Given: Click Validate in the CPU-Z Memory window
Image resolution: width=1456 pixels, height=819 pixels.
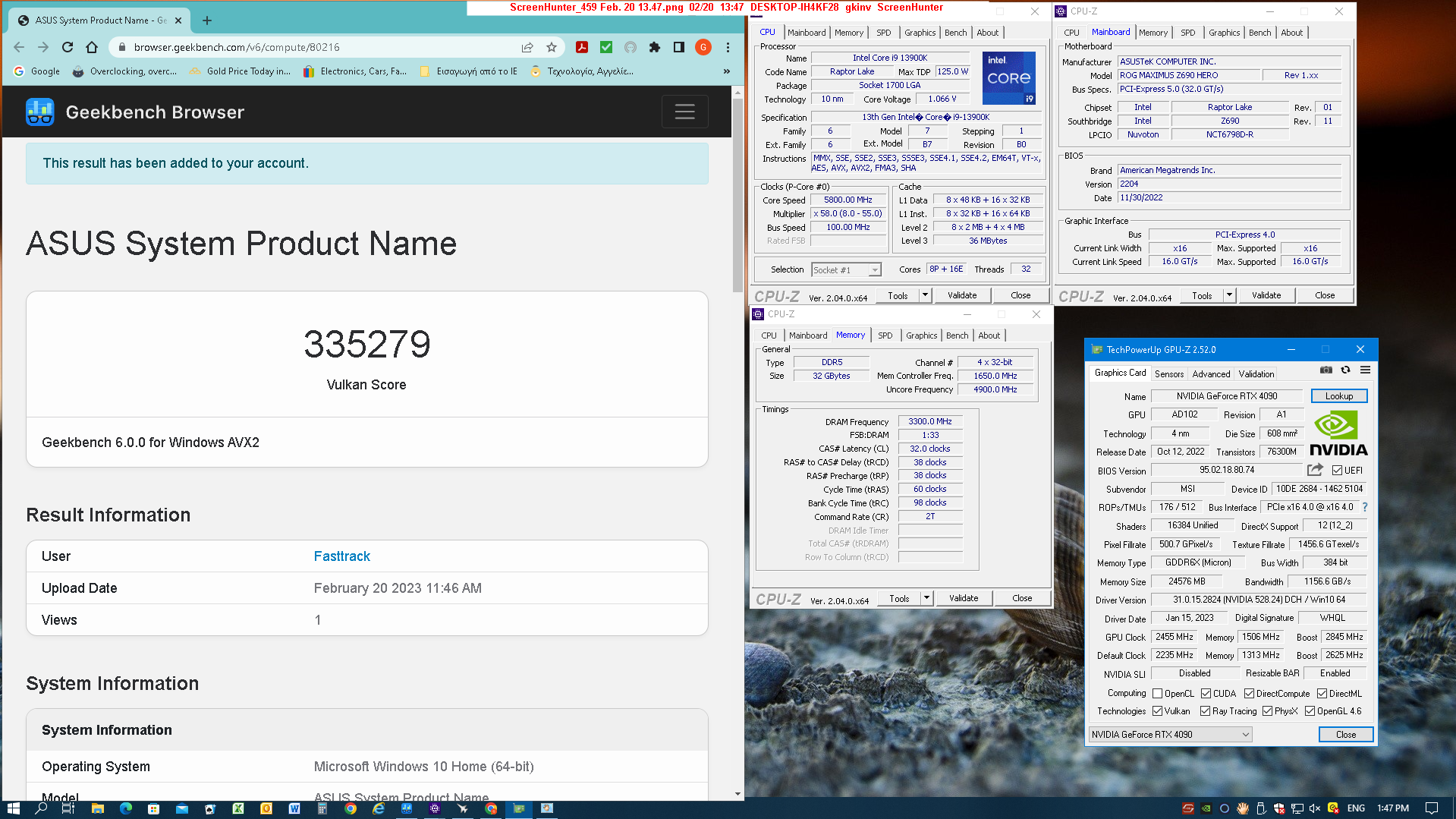Looking at the screenshot, I should [964, 598].
